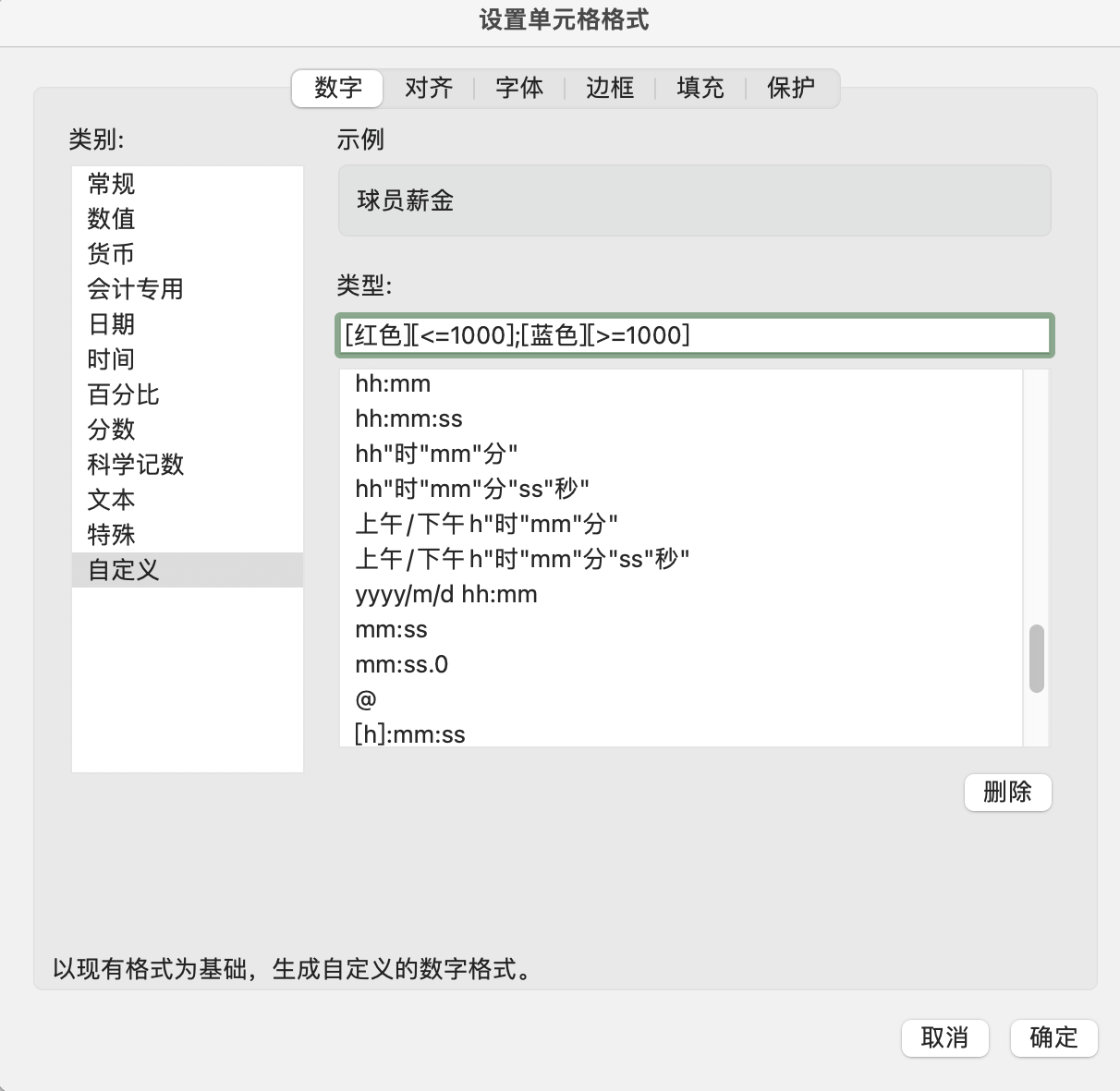Select the [h]:mm:ss format
The height and width of the screenshot is (1091, 1120).
point(681,733)
